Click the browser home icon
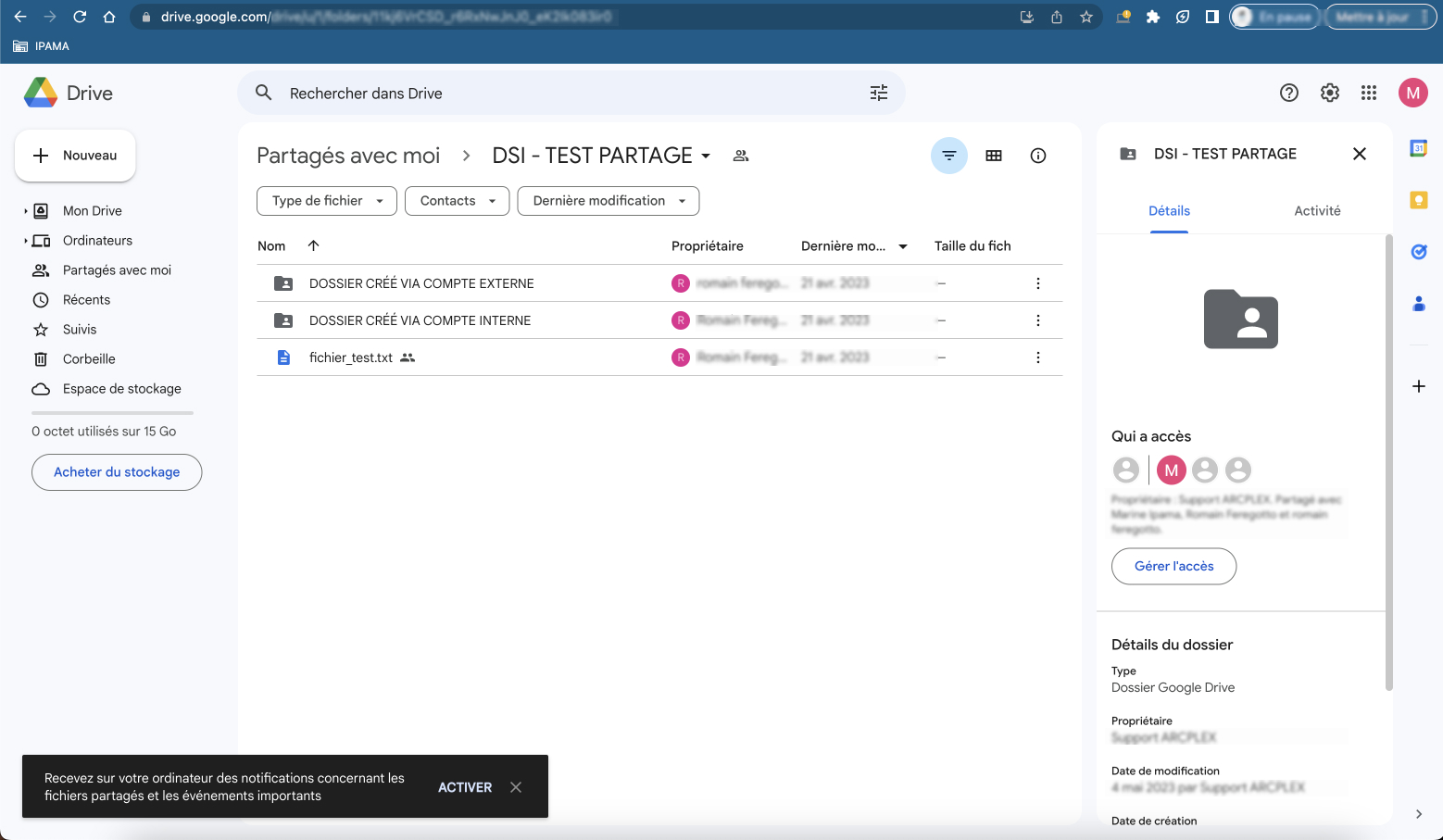Screen dimensions: 1443x840 click(109, 17)
